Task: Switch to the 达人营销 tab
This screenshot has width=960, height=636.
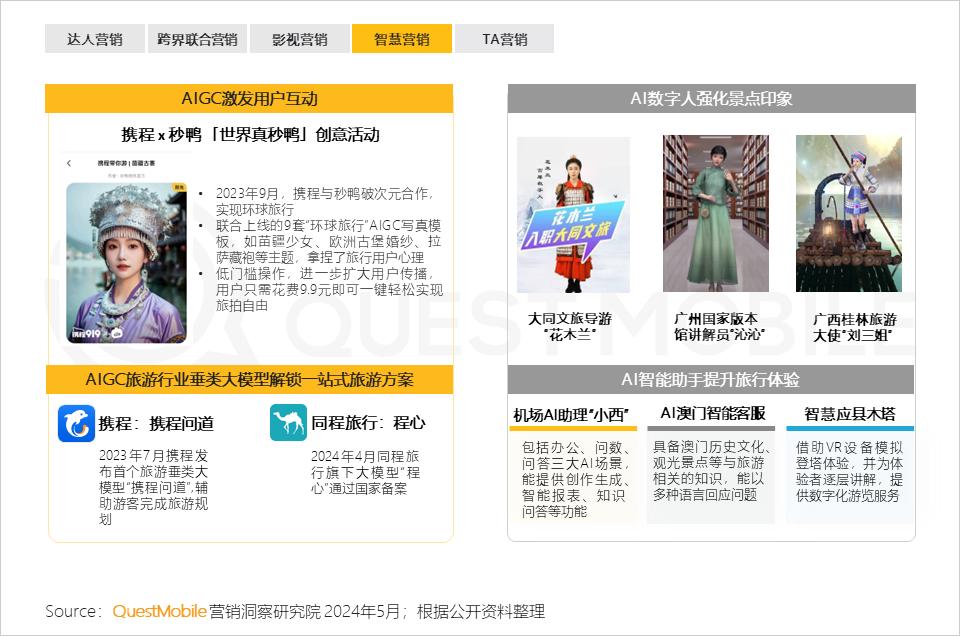Action: 95,39
